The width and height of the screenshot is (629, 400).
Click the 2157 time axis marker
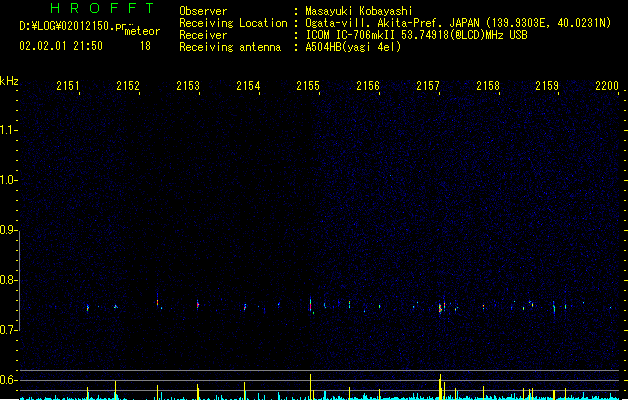[x=428, y=85]
